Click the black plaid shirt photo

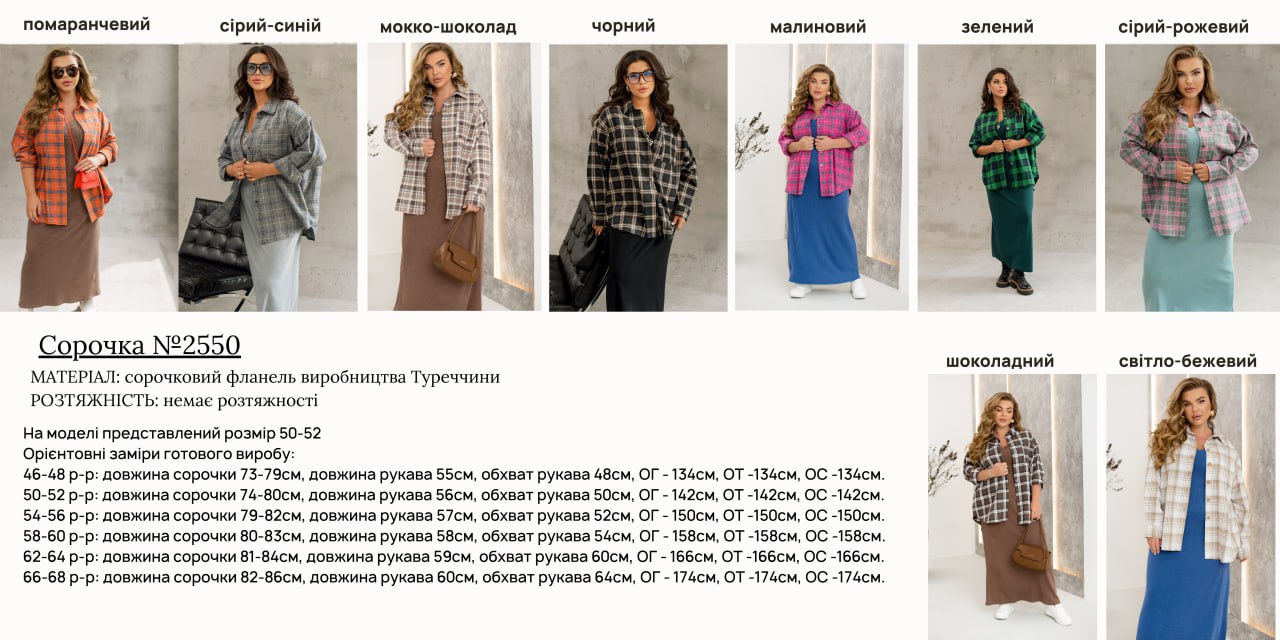point(638,177)
